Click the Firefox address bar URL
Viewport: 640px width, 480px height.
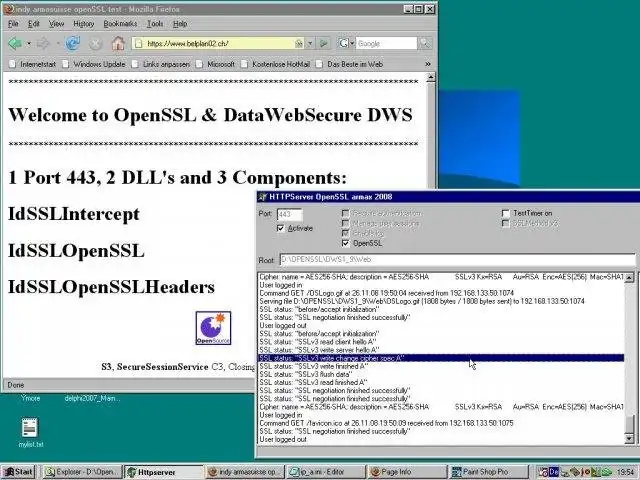point(218,43)
